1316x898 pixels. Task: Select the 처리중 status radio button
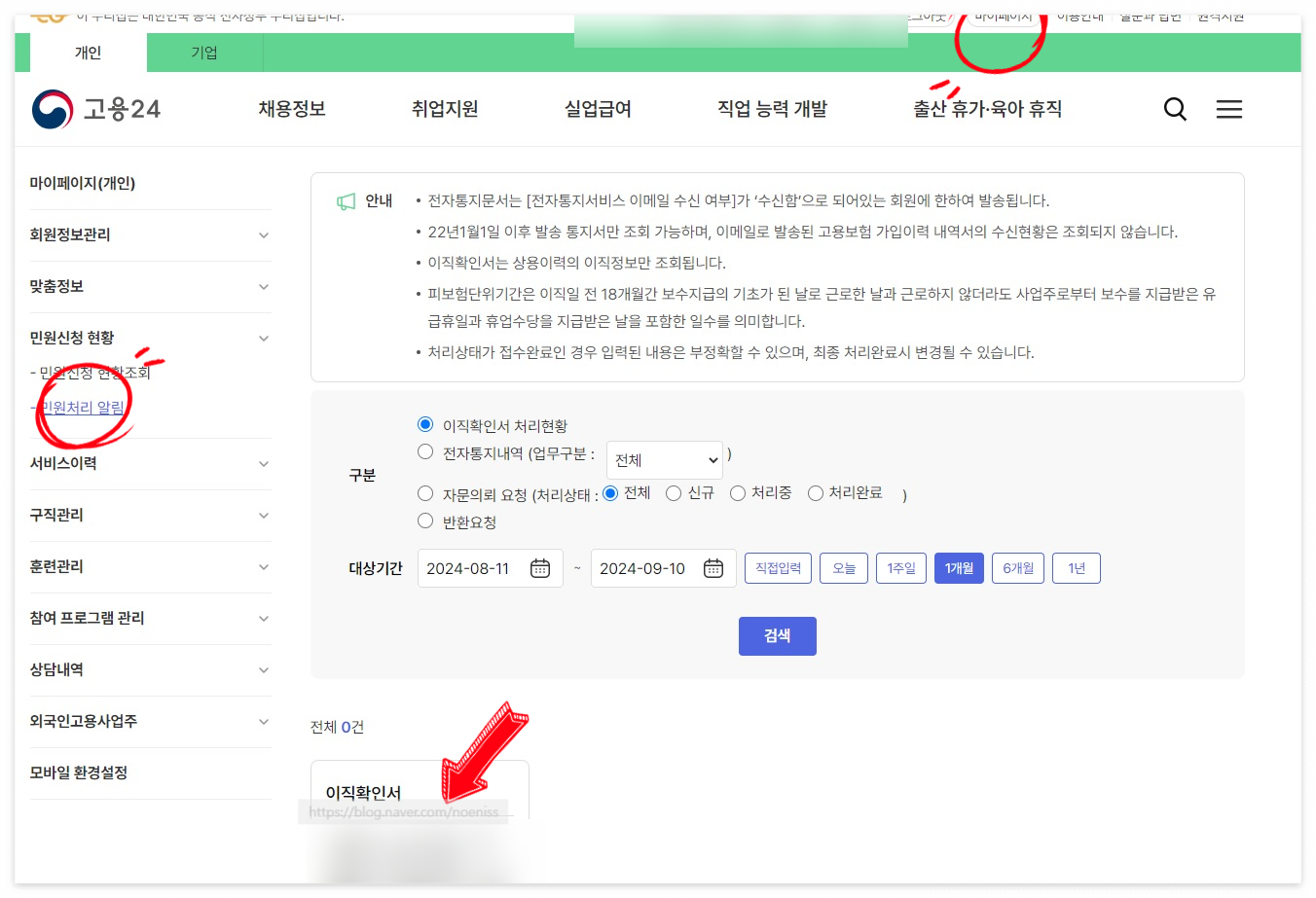(738, 493)
